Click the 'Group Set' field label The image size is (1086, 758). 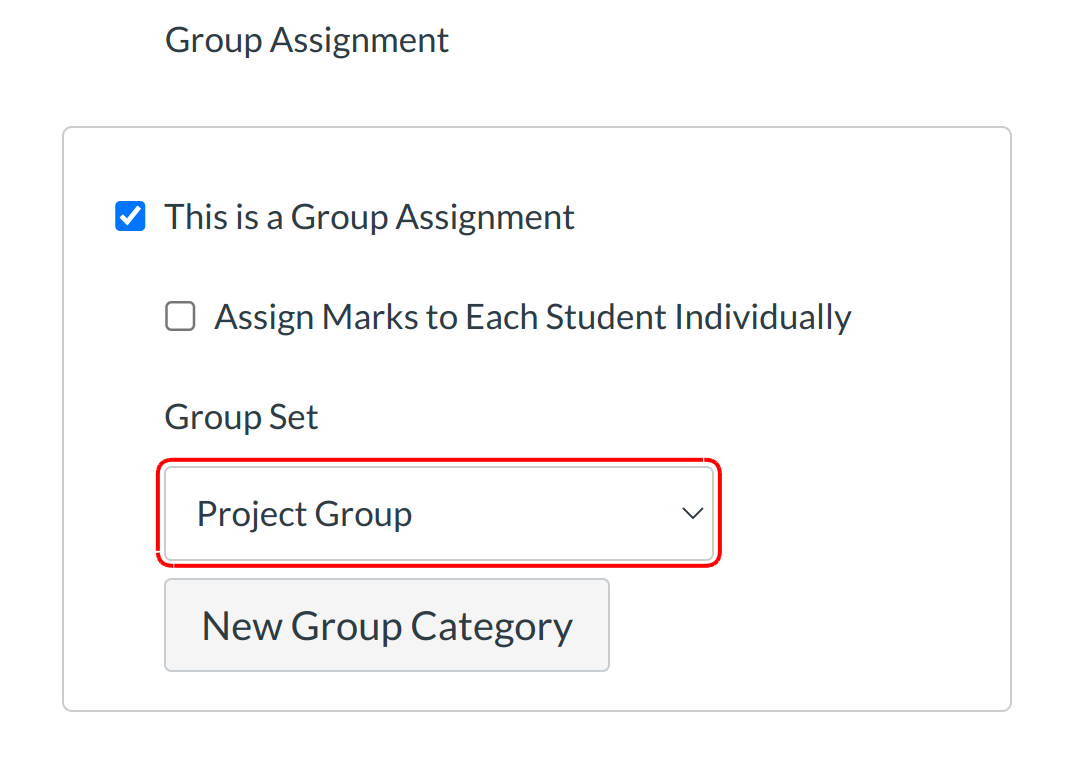241,417
